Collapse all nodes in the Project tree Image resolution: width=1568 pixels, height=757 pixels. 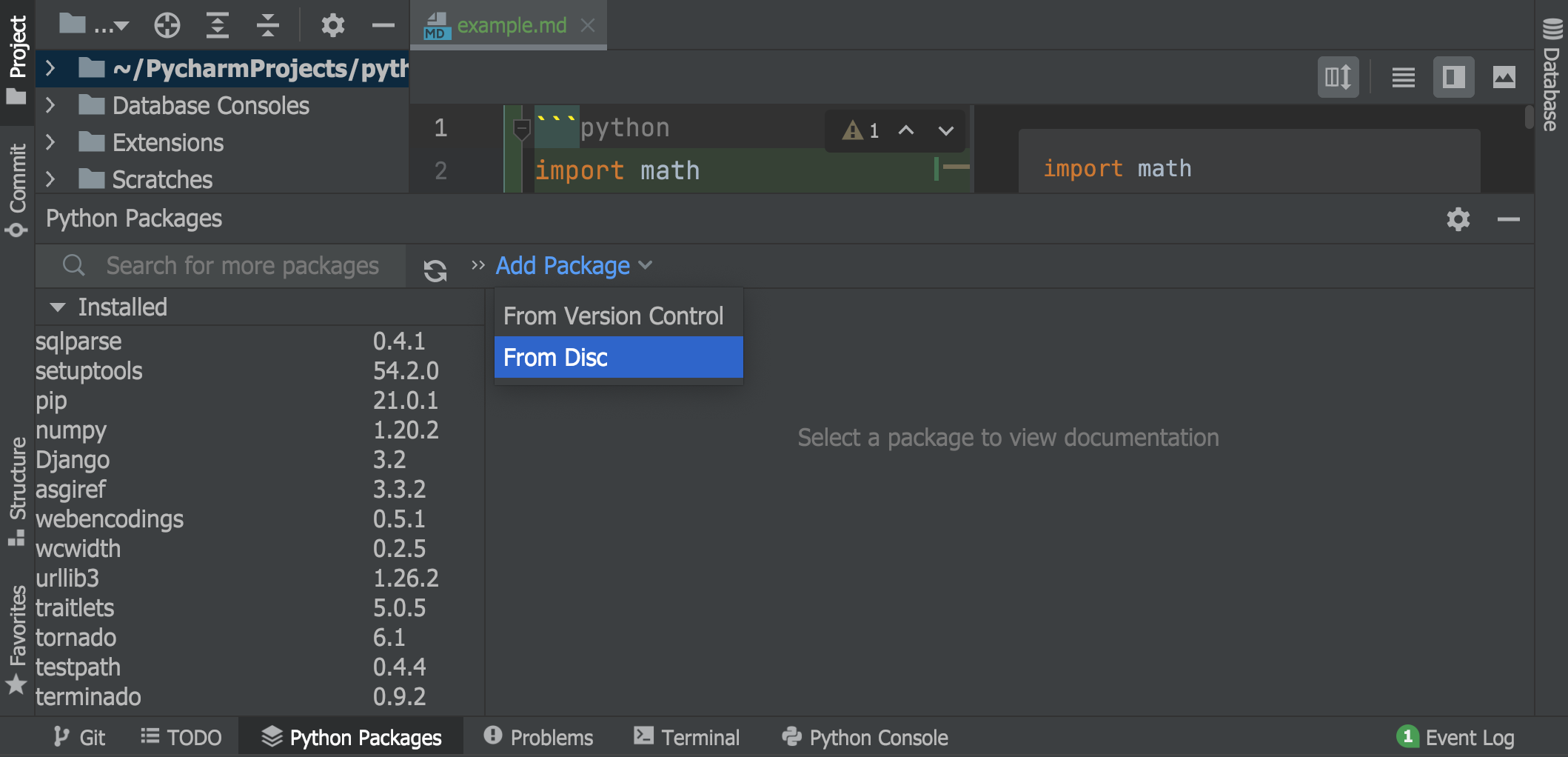click(267, 24)
